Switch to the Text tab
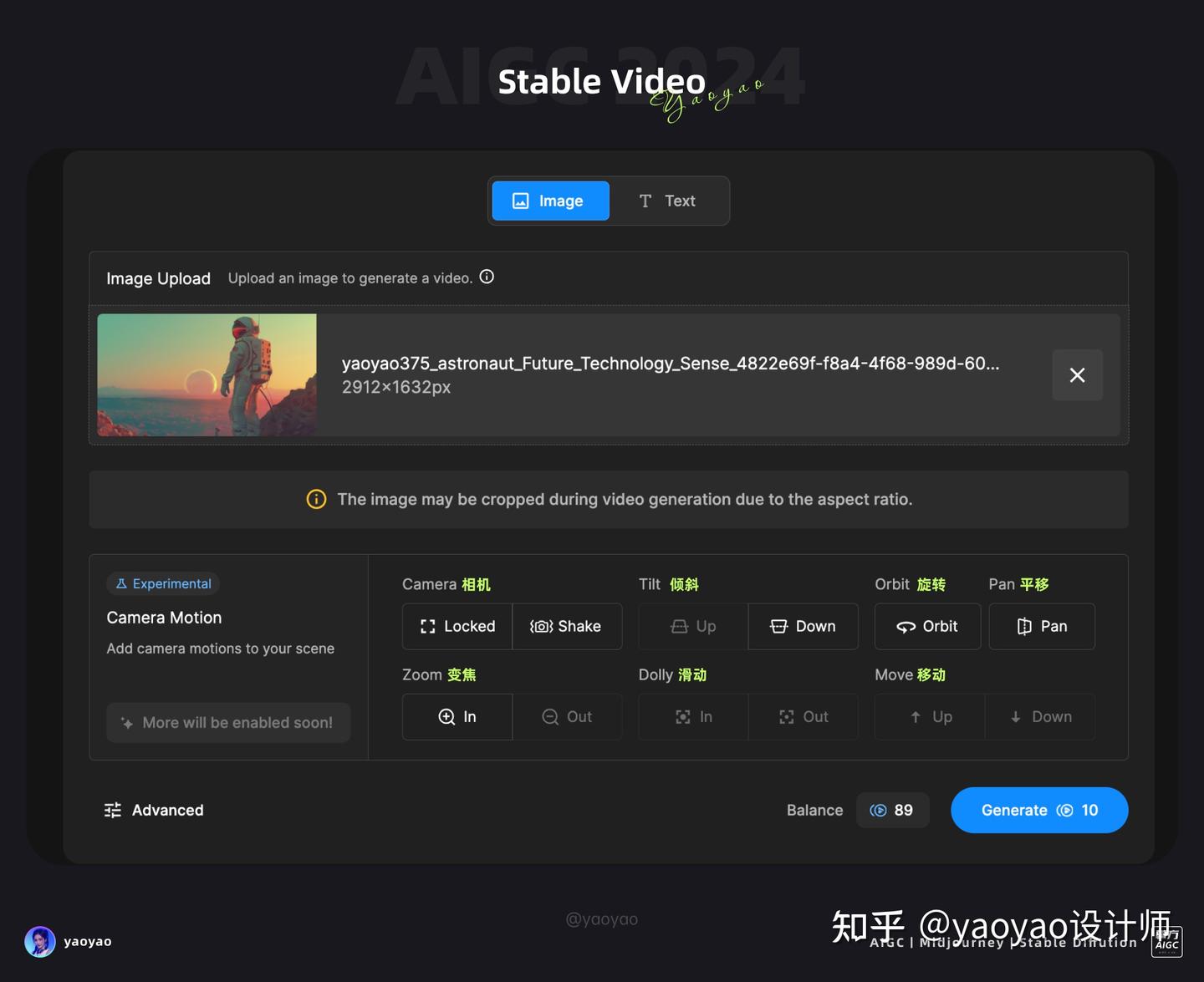The image size is (1204, 982). (667, 201)
